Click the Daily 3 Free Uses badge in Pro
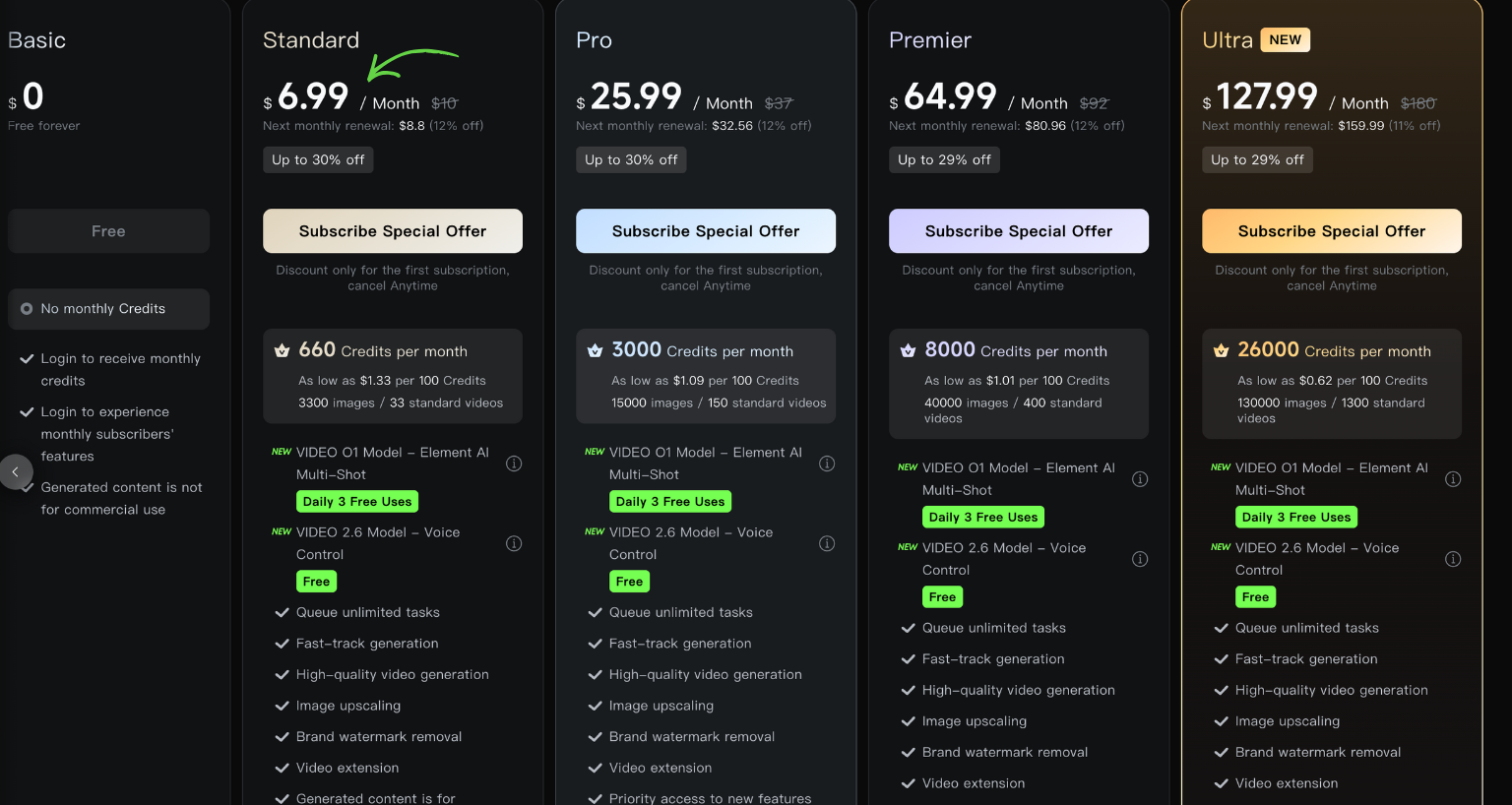 [670, 502]
